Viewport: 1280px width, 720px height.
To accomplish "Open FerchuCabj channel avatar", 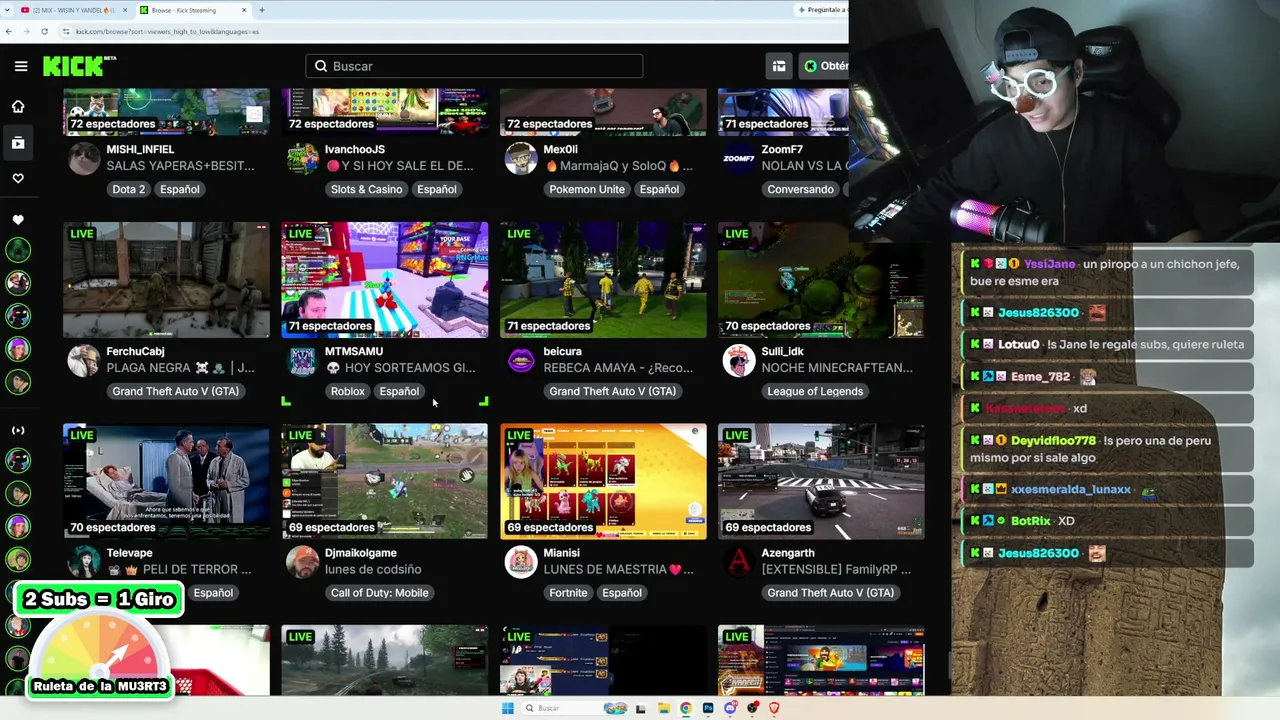I will 84,360.
